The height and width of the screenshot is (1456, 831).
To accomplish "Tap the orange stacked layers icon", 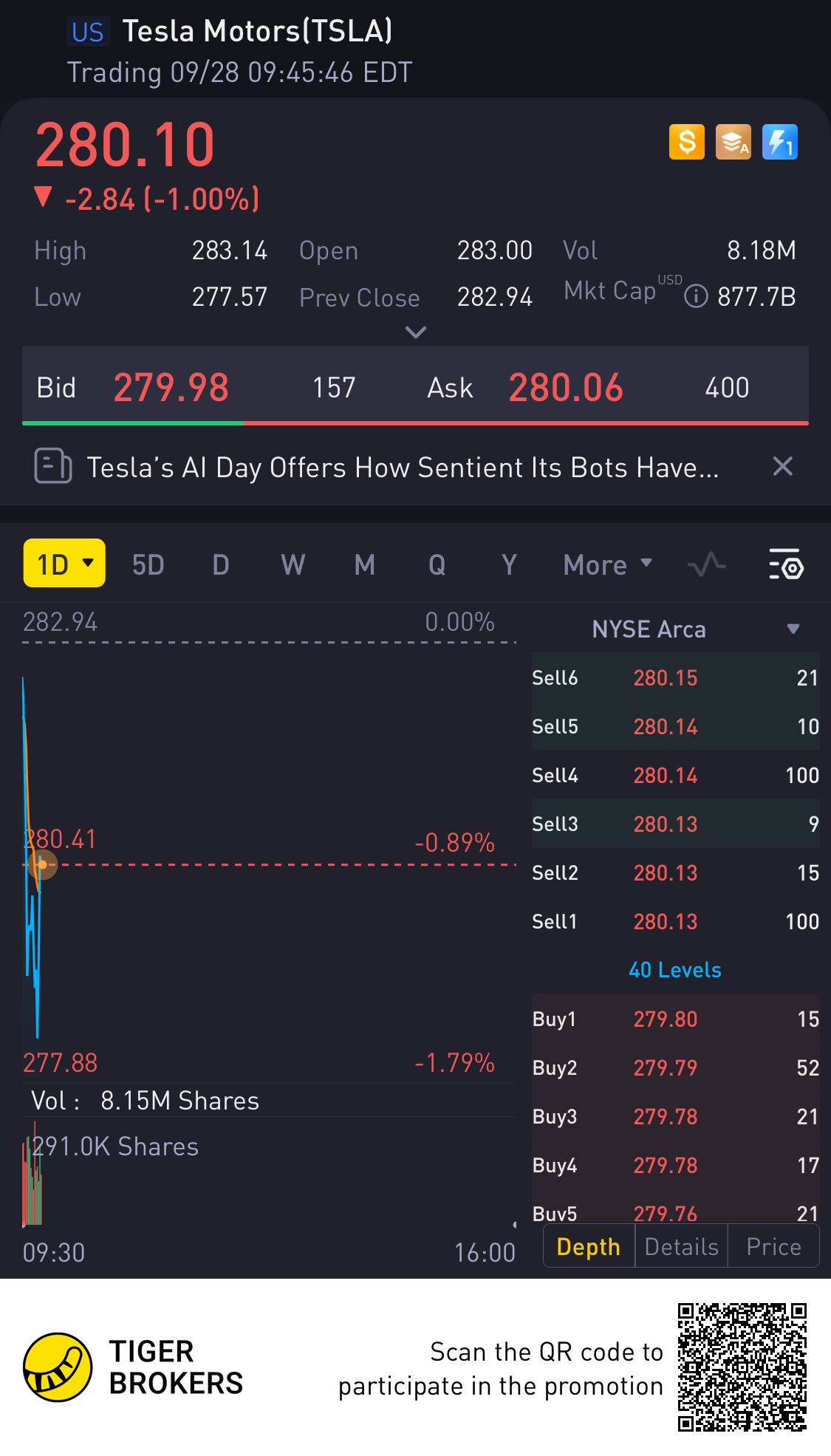I will pos(733,142).
